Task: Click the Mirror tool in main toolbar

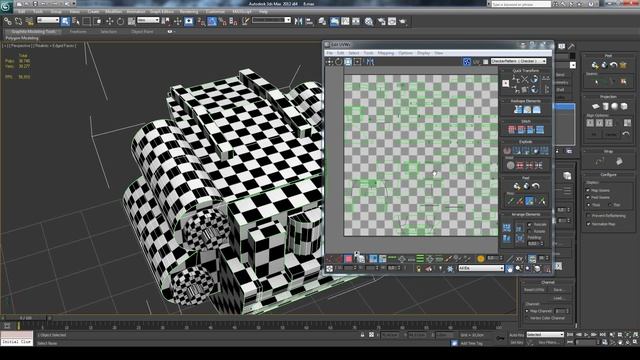Action: tap(298, 21)
